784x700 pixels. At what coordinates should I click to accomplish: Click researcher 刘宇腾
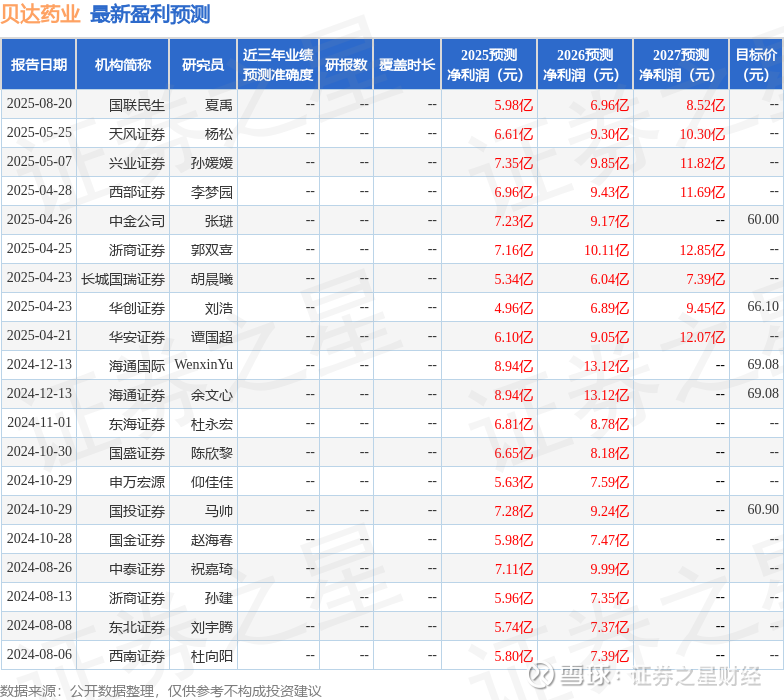[212, 627]
